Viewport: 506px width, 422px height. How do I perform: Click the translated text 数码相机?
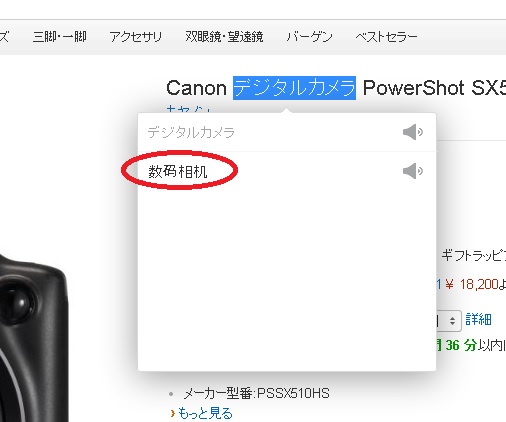pyautogui.click(x=178, y=172)
